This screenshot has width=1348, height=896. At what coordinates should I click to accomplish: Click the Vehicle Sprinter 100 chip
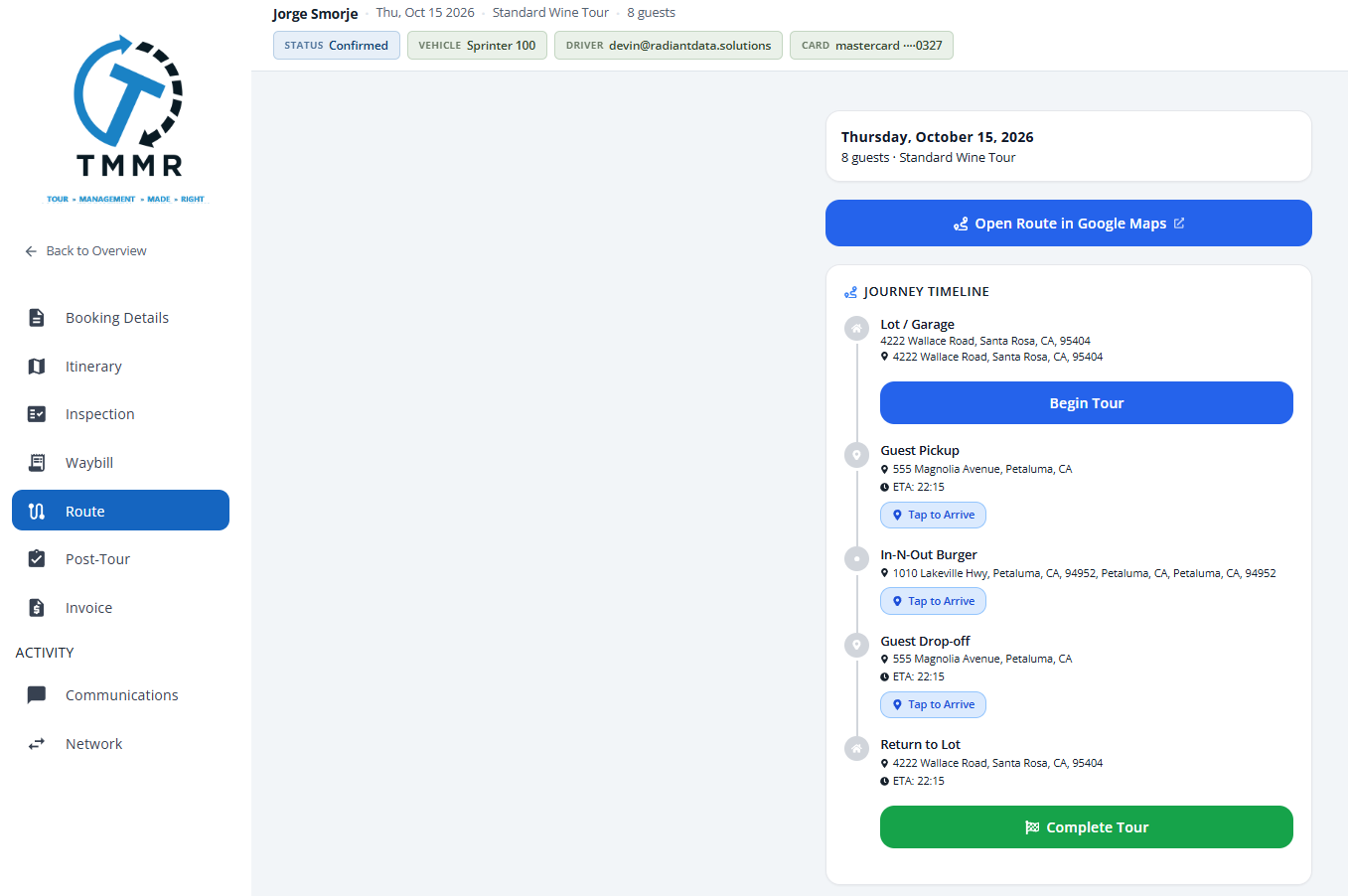coord(477,46)
